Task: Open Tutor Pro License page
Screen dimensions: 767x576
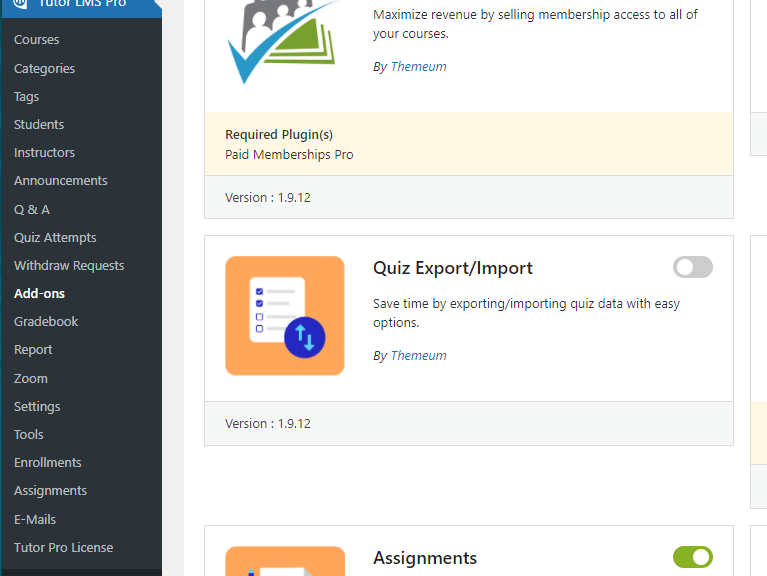Action: click(x=64, y=547)
